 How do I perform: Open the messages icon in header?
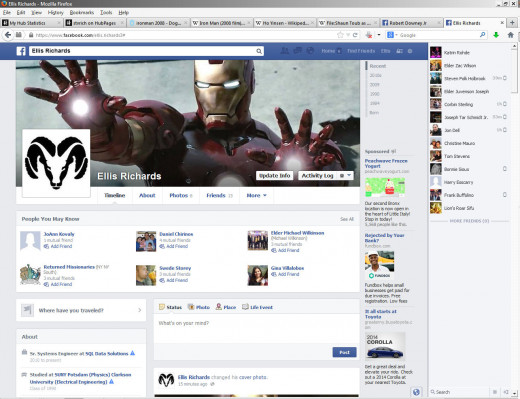(x=297, y=51)
